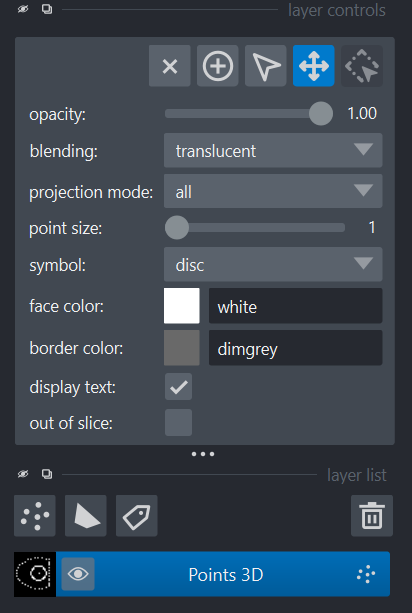Viewport: 412px width, 613px height.
Task: Open the projection mode dropdown
Action: [273, 191]
